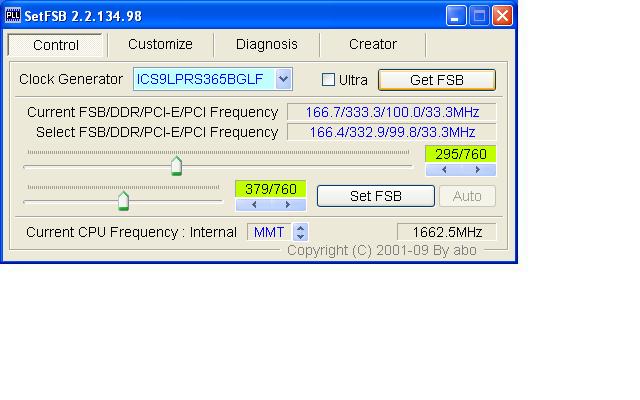Click the MMT up spinner arrow
The width and height of the screenshot is (640, 400).
click(x=300, y=229)
